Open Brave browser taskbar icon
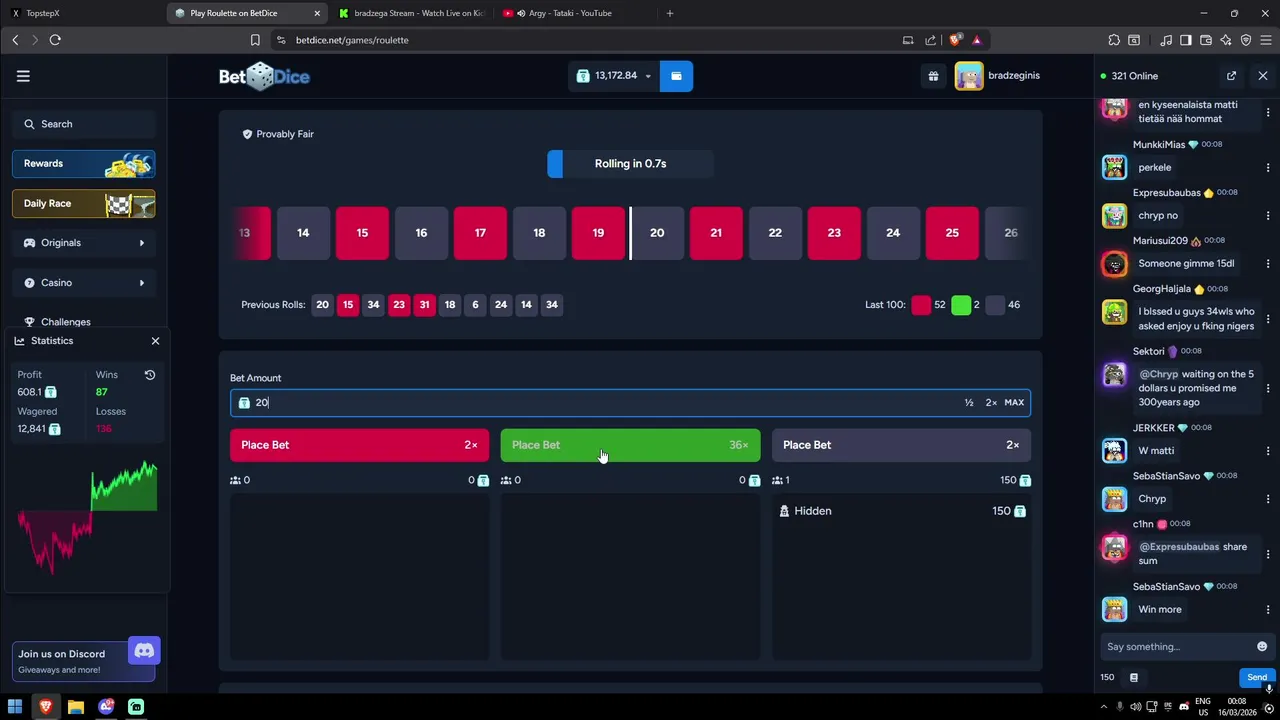Image resolution: width=1280 pixels, height=720 pixels. click(45, 707)
